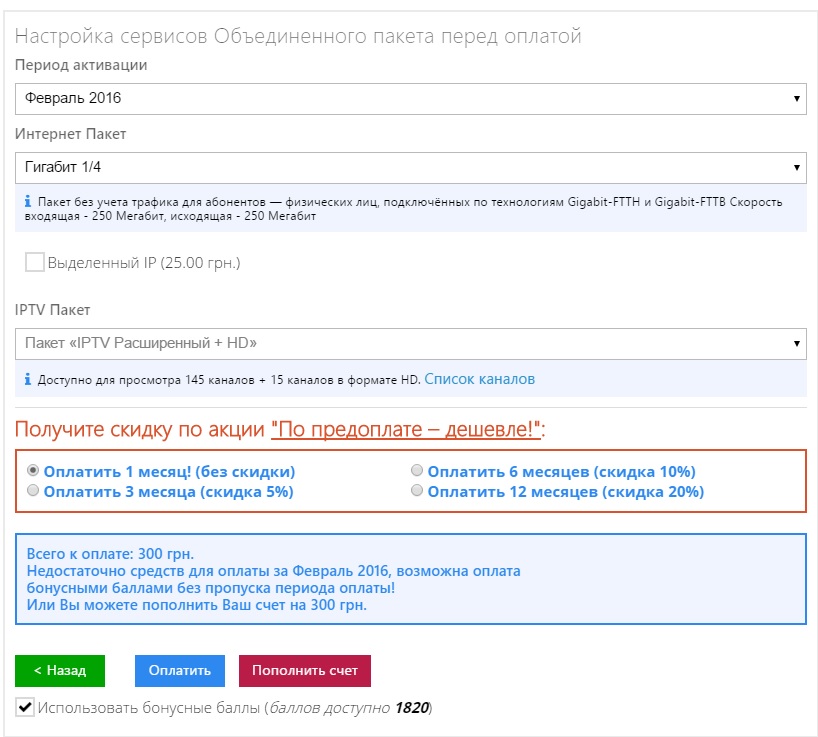Enable the Выделенный IP checkbox
Image resolution: width=818 pixels, height=737 pixels.
click(x=35, y=263)
